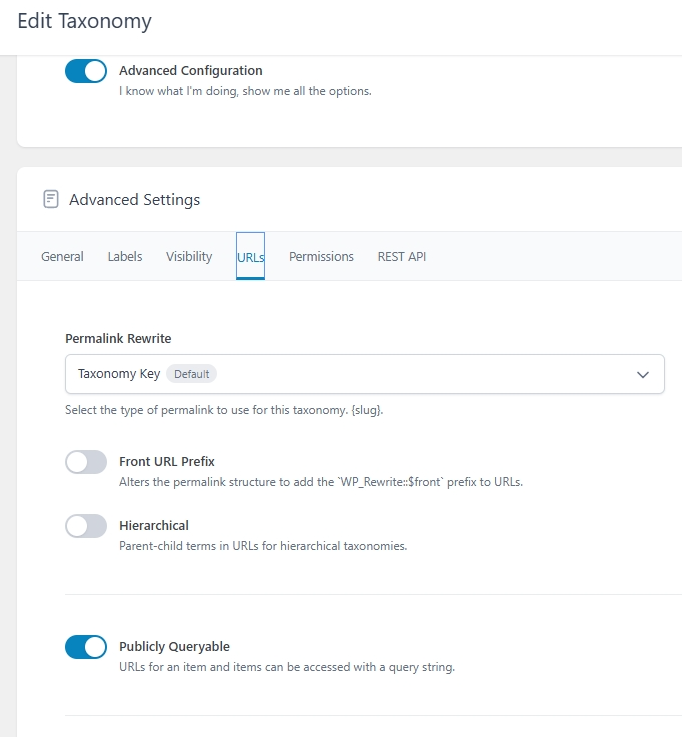
Task: Enable the Front URL Prefix toggle
Action: [x=86, y=462]
